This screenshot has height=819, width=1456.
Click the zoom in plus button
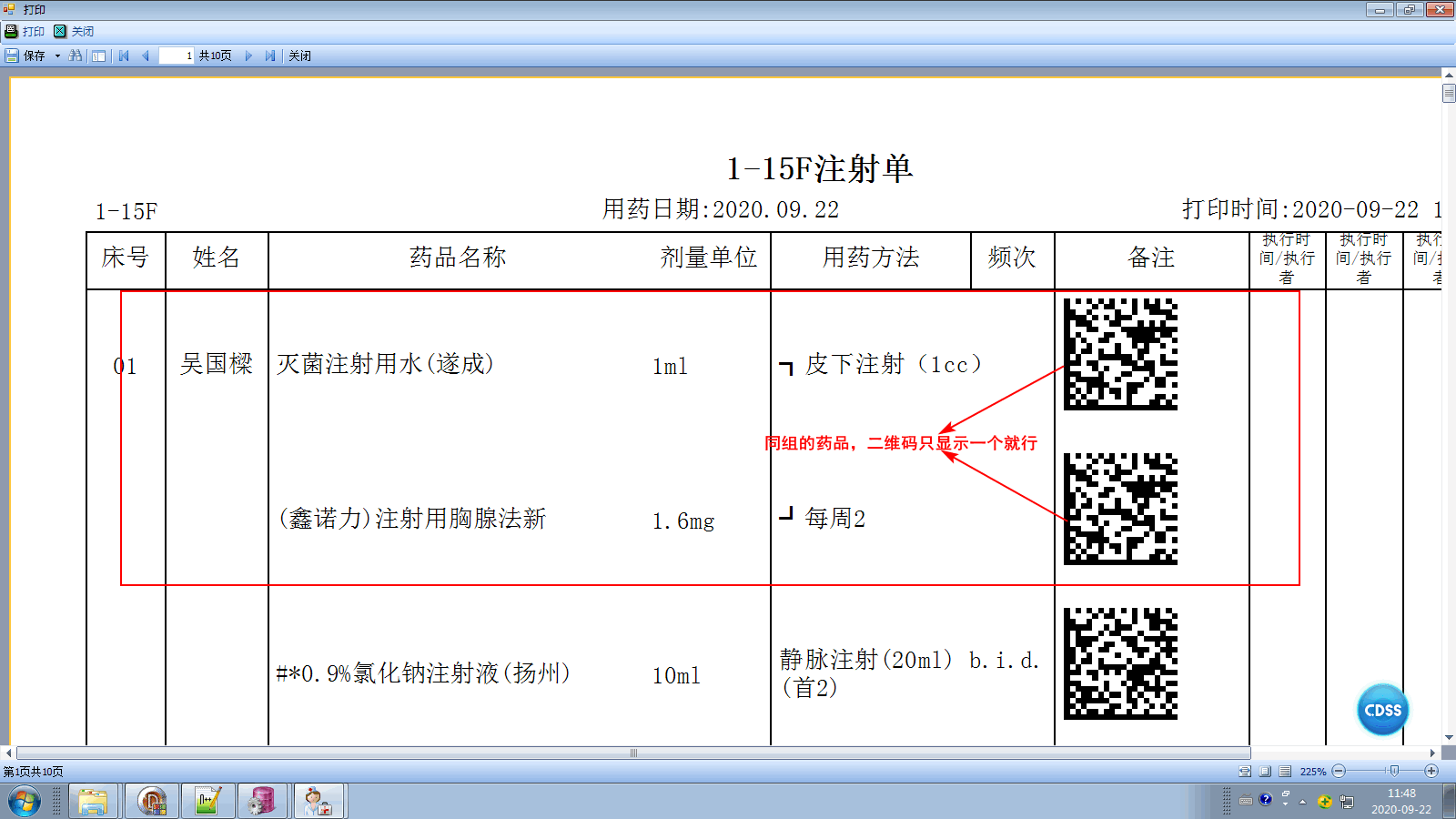[1431, 772]
